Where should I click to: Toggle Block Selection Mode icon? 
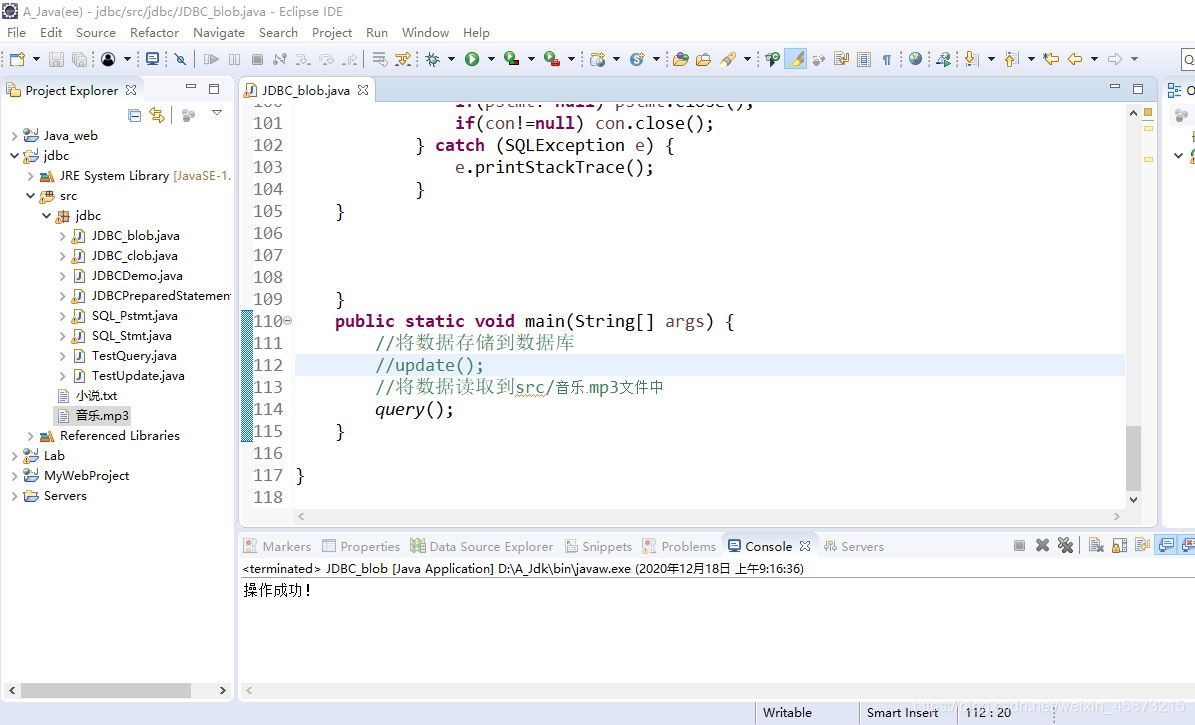[x=864, y=59]
